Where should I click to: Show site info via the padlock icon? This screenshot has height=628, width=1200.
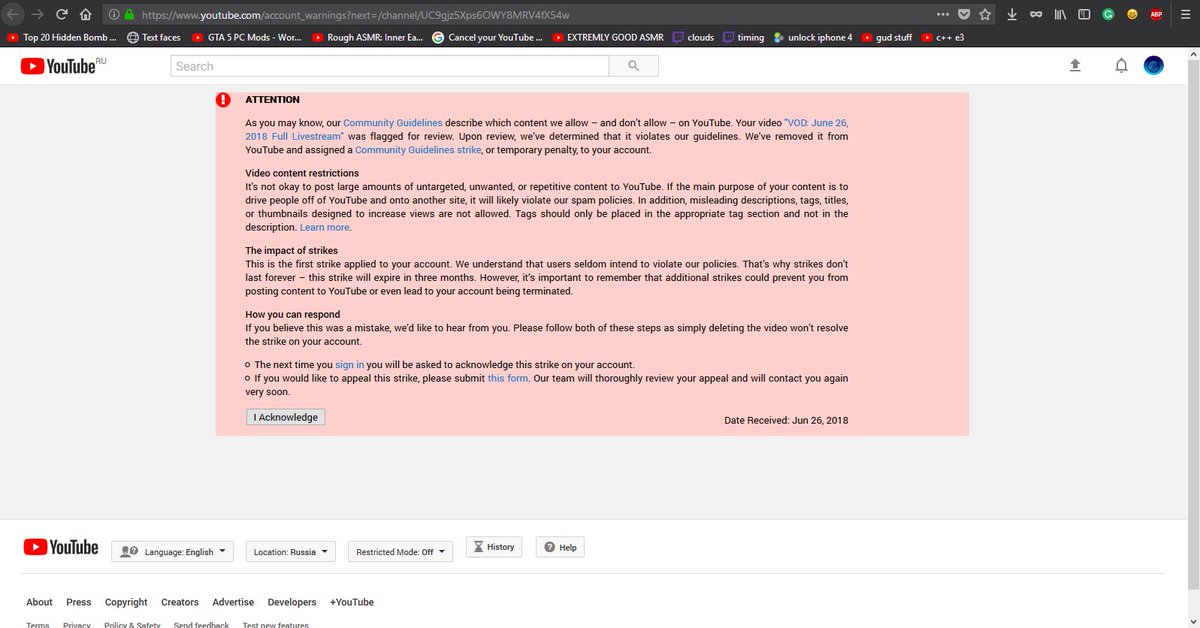[128, 15]
